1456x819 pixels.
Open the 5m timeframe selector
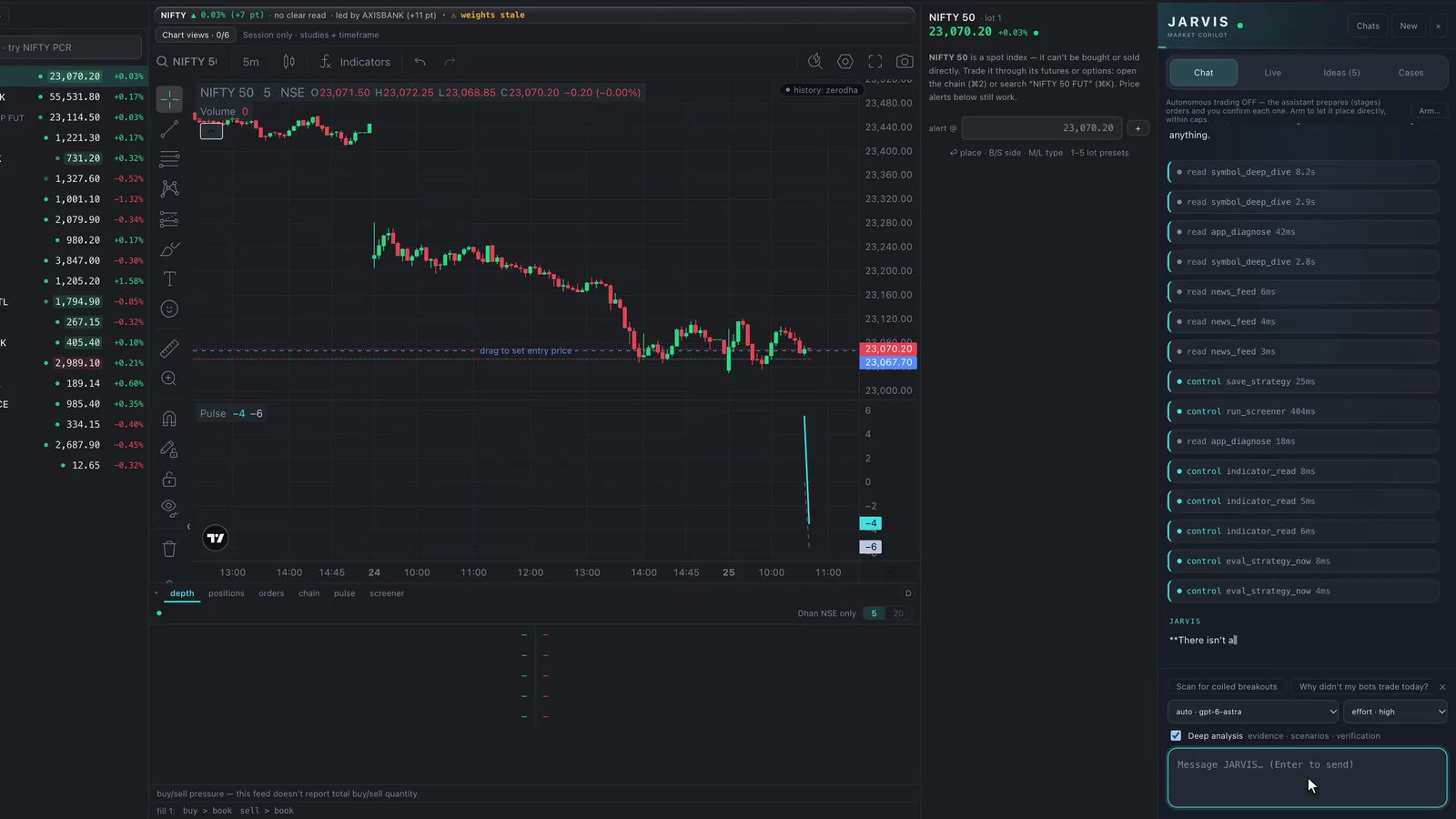click(x=251, y=62)
